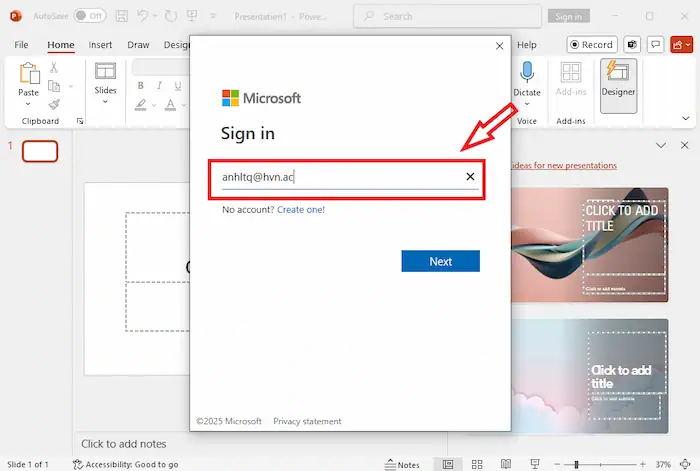Switch to the Home tab
This screenshot has width=700, height=471.
point(61,45)
